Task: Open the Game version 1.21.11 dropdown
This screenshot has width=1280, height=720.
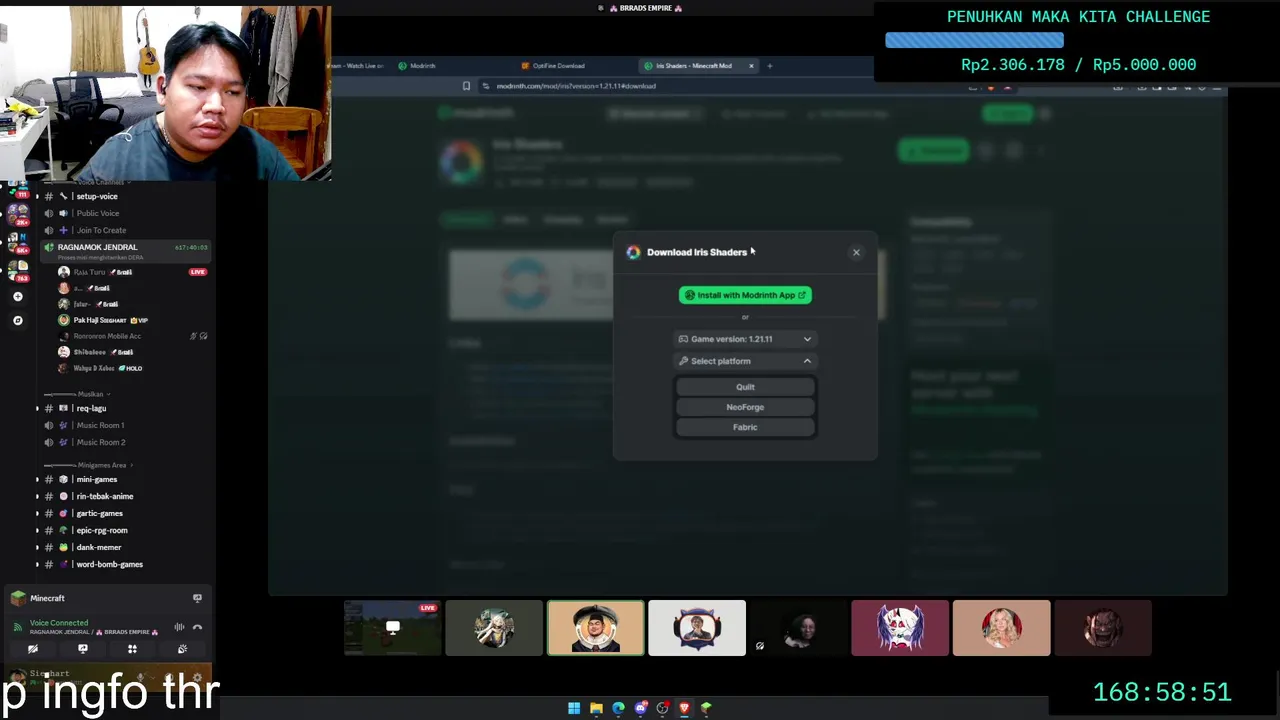Action: click(x=745, y=339)
